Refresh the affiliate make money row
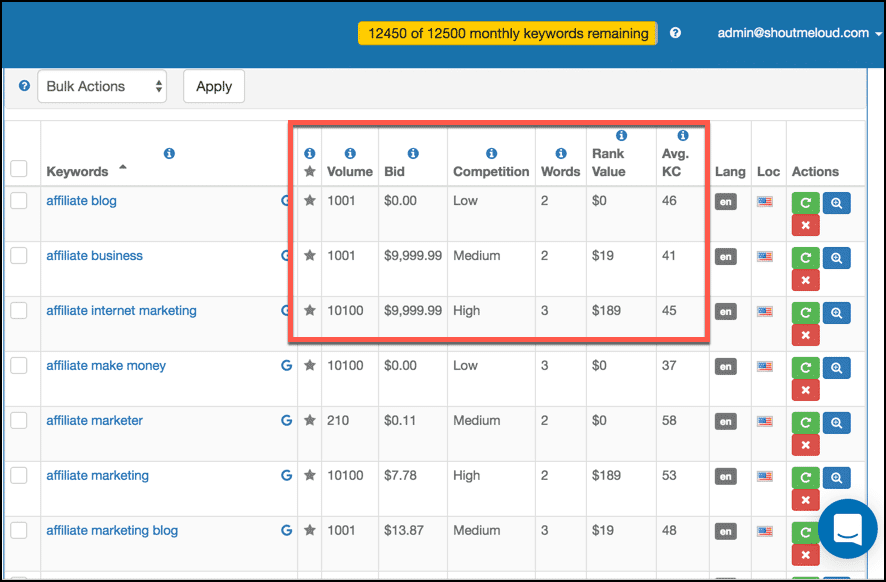 (805, 368)
